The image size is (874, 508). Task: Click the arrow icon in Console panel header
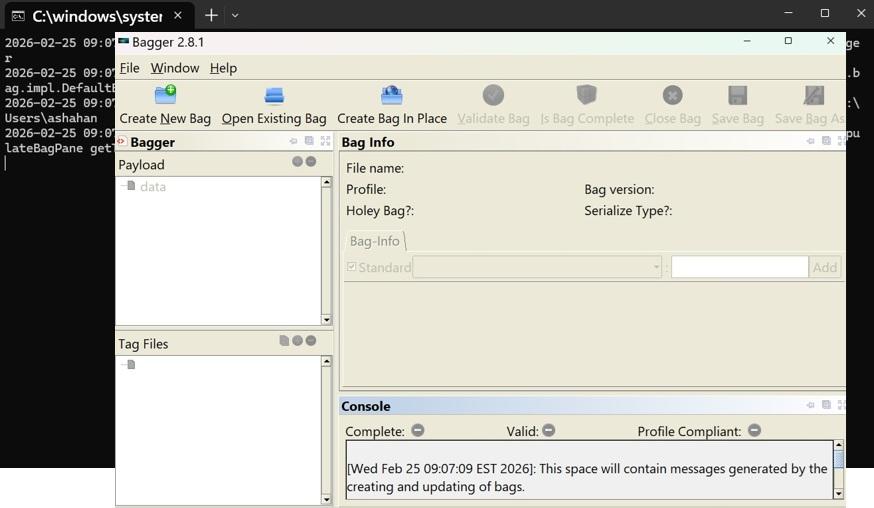point(810,405)
